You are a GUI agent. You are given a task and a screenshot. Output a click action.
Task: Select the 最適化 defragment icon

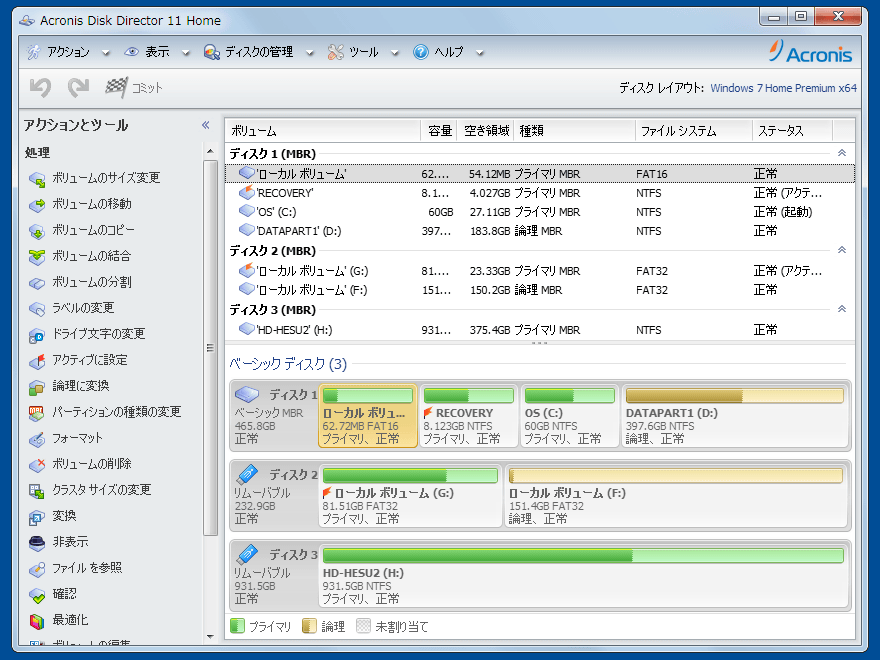(x=37, y=621)
